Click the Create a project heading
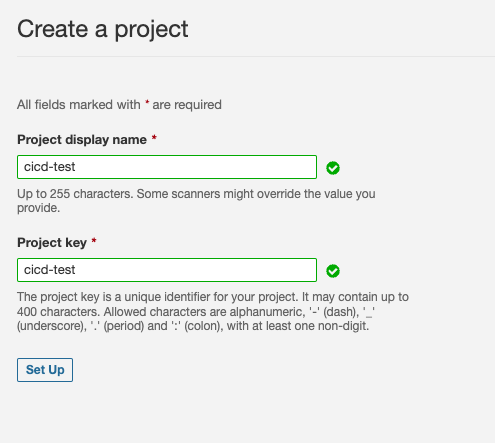Screen dimensions: 495x443 click(103, 29)
